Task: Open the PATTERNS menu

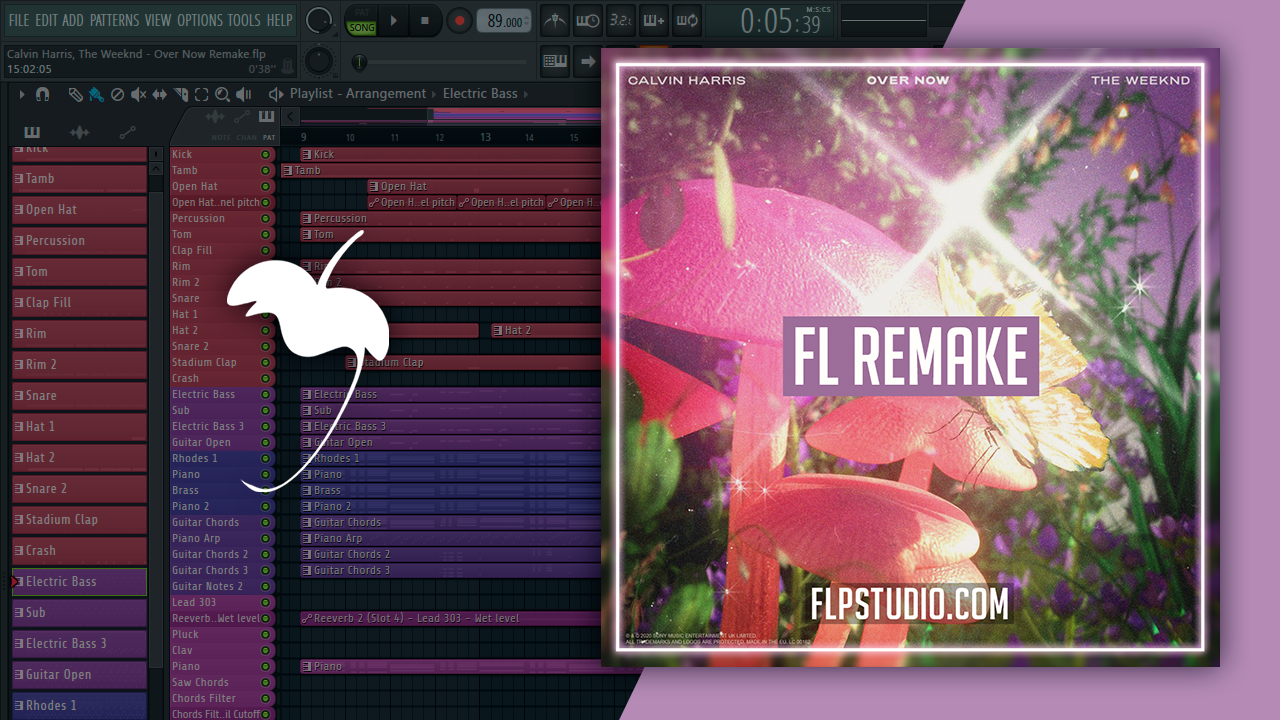Action: pos(115,20)
